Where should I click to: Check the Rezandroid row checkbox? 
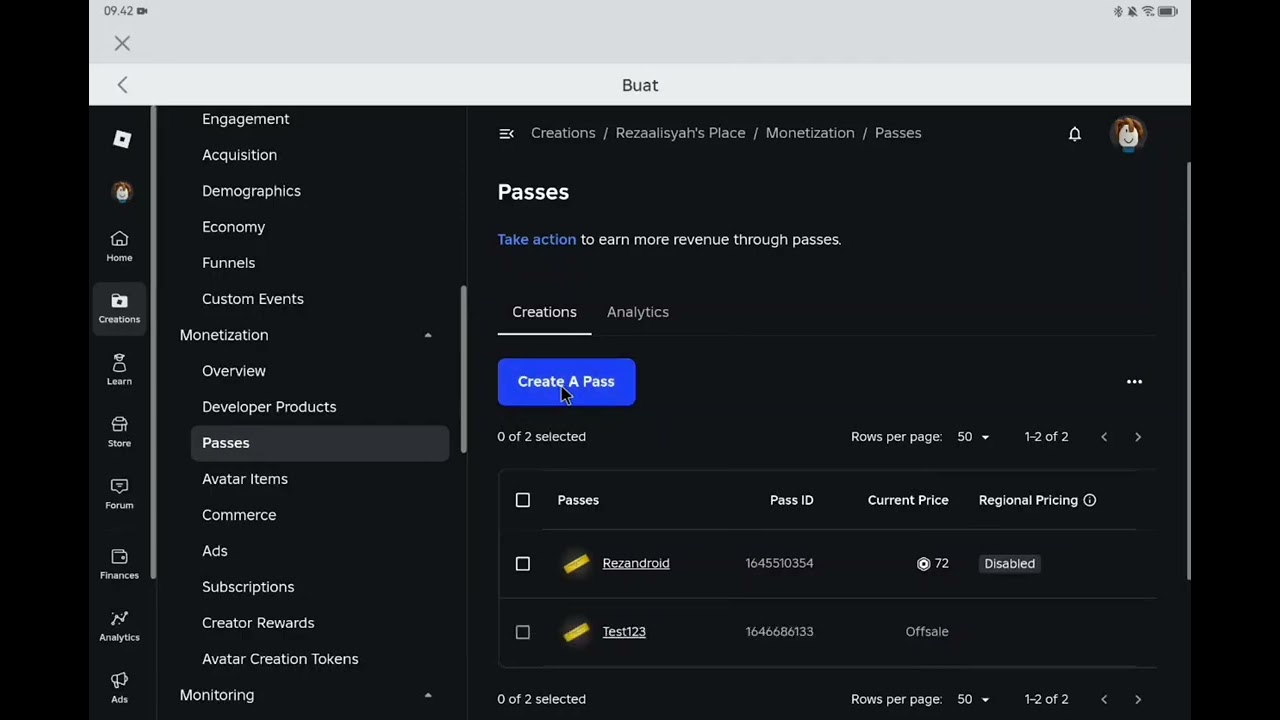point(522,564)
